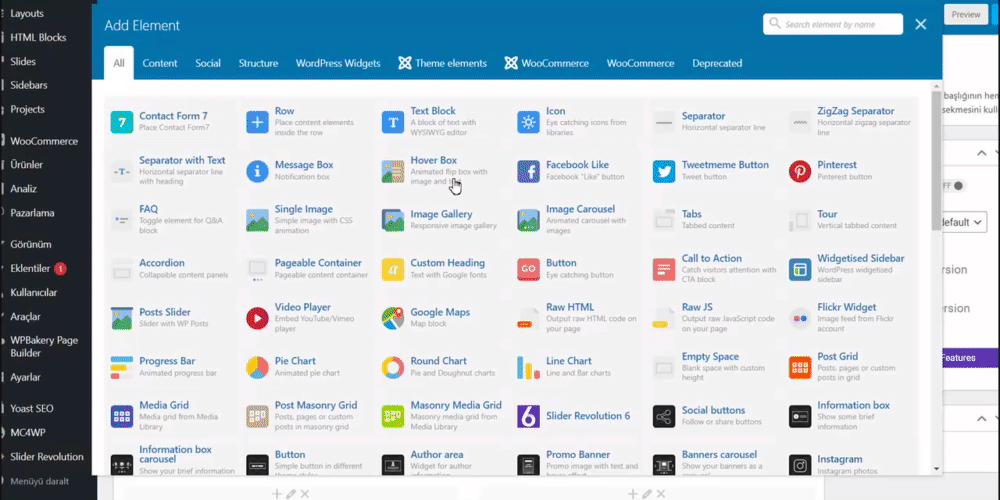This screenshot has width=1000, height=500.
Task: Choose the Accordion element
Action: tap(169, 268)
